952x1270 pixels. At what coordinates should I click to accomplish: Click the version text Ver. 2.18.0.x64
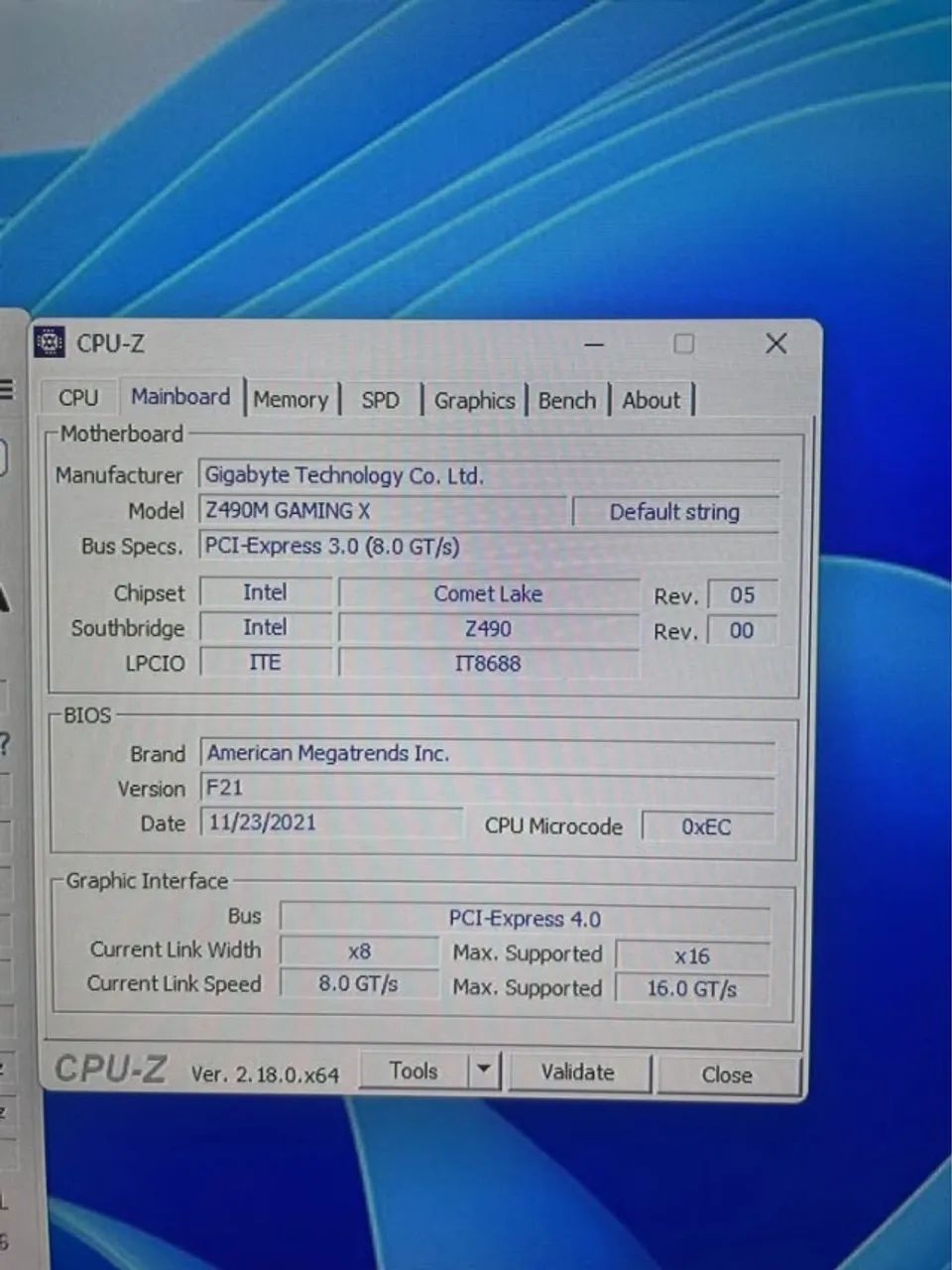pos(265,1075)
